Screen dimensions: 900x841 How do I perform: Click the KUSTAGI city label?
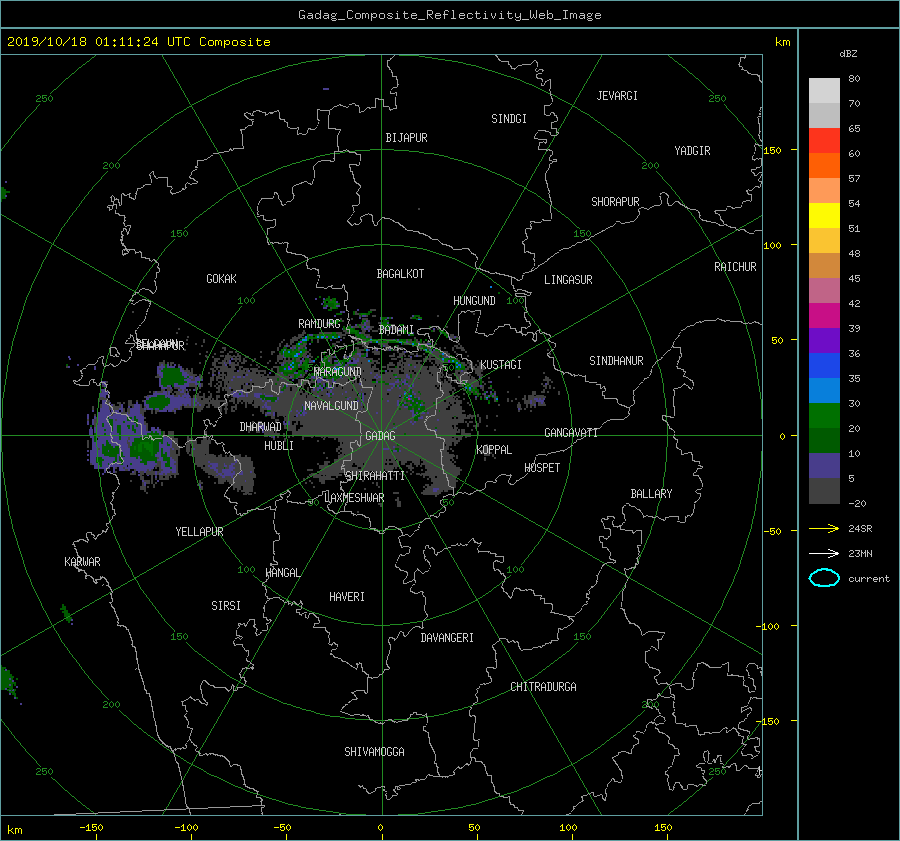coord(501,365)
